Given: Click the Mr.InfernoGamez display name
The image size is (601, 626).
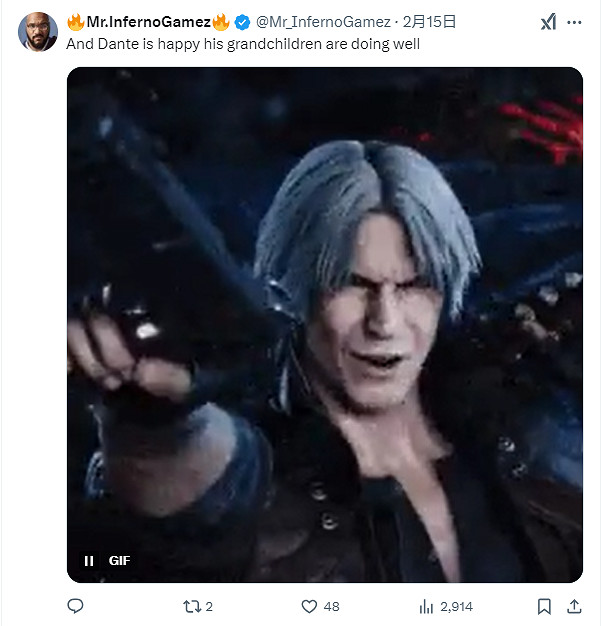Looking at the screenshot, I should tap(148, 21).
